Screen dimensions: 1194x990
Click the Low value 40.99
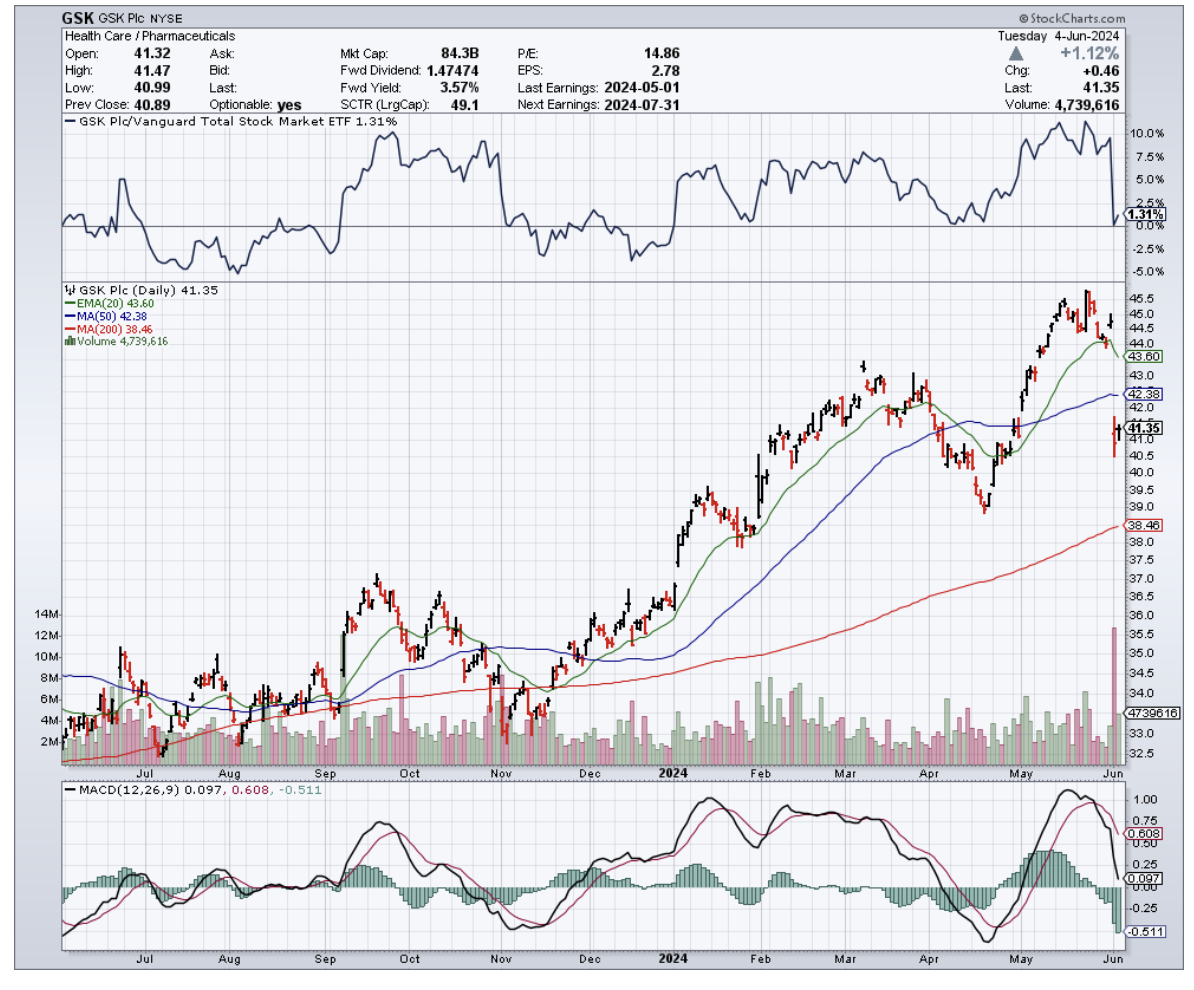[x=152, y=88]
